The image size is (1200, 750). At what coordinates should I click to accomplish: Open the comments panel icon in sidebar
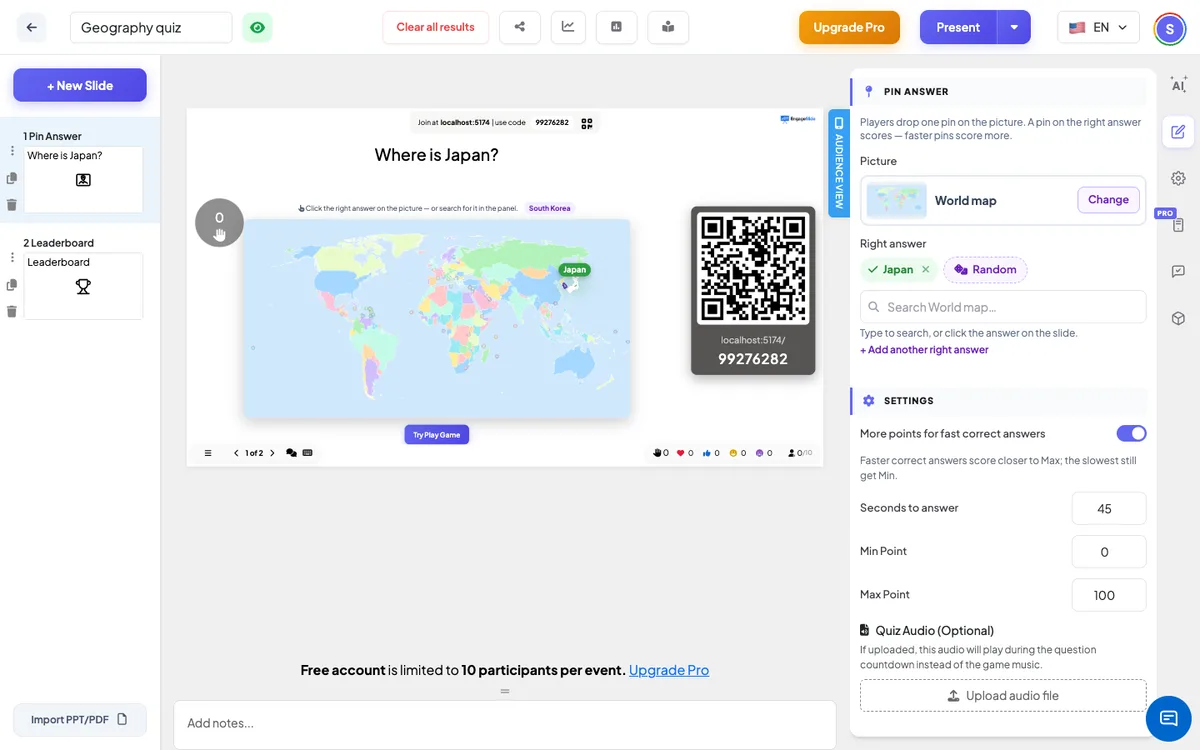pyautogui.click(x=1178, y=271)
